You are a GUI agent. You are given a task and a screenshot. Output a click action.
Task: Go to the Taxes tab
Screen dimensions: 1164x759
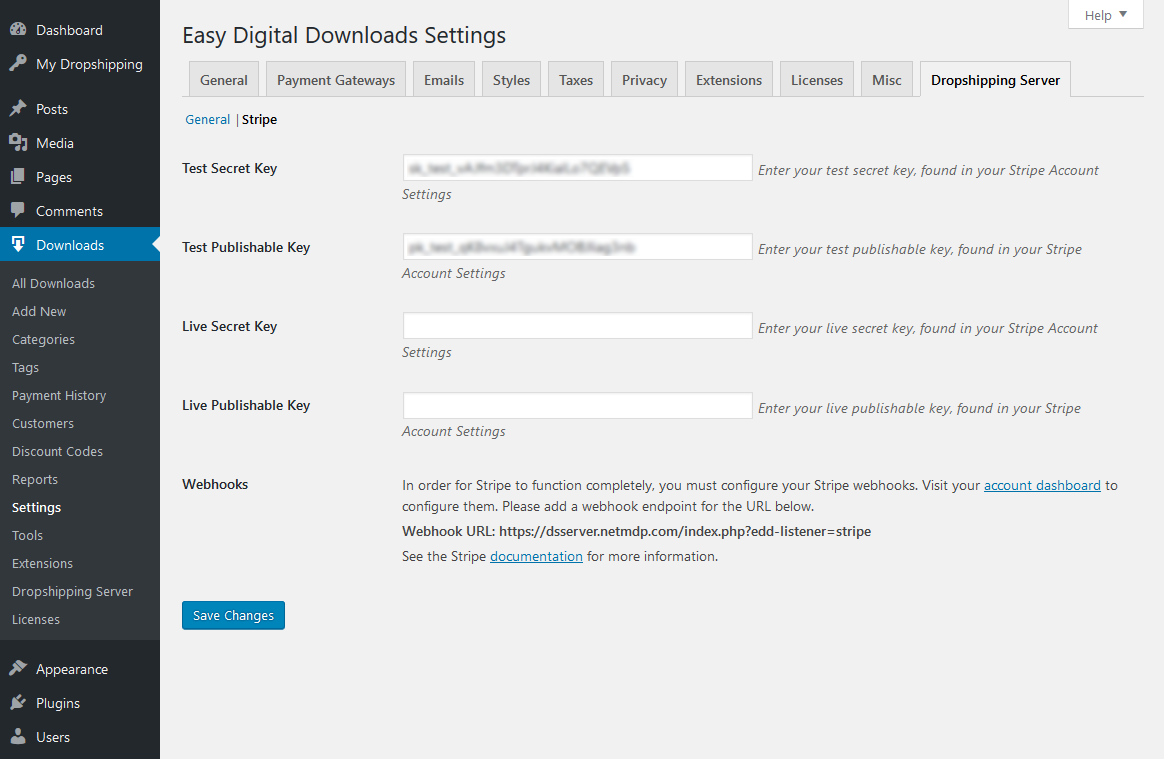(576, 79)
